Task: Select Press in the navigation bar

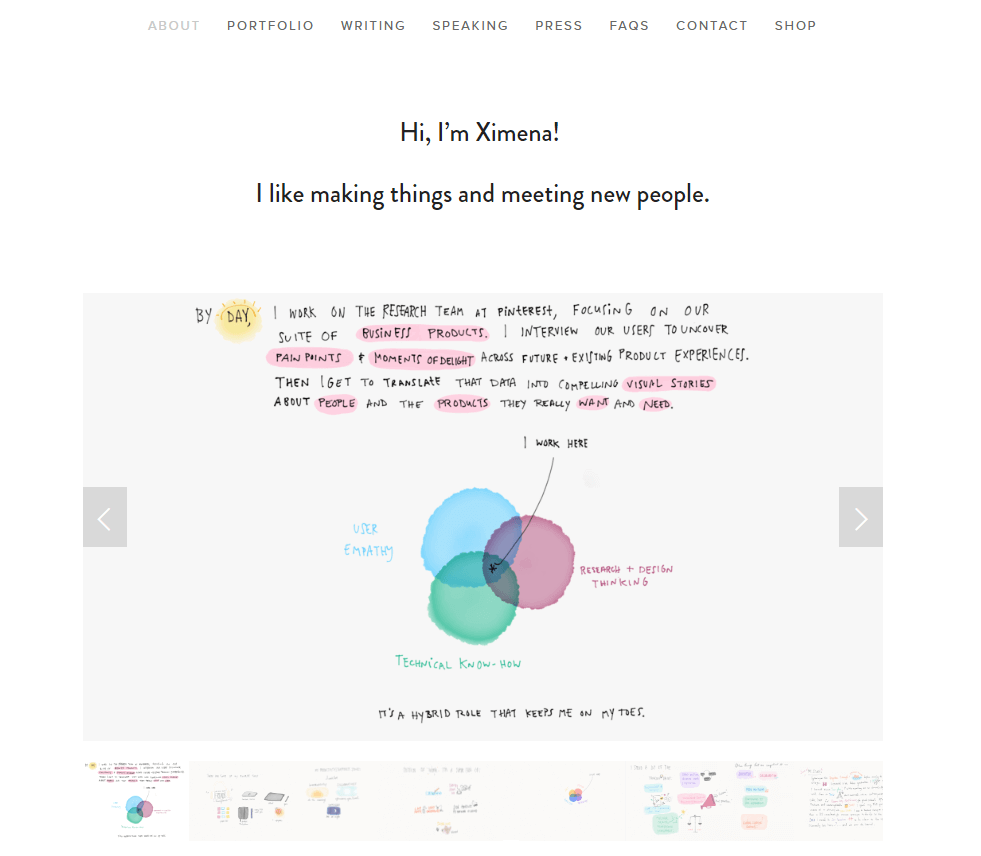Action: click(558, 26)
